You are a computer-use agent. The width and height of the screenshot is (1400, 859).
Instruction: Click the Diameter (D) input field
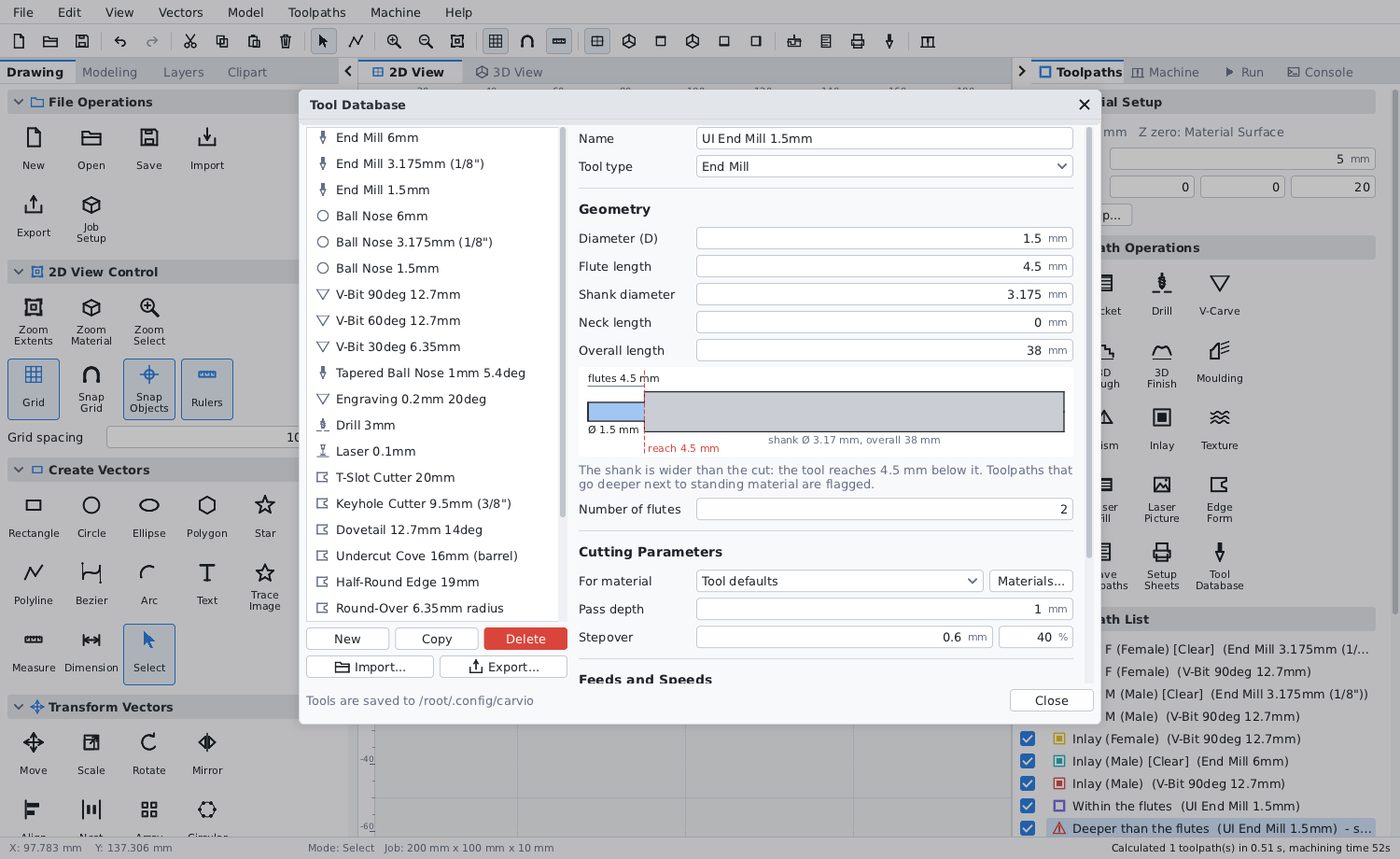[884, 238]
